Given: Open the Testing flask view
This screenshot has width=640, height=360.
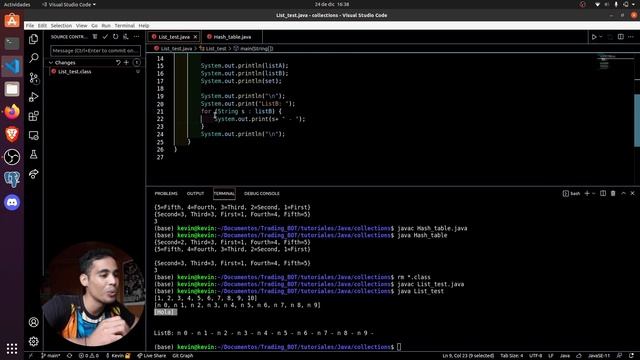Looking at the screenshot, I should point(33,154).
